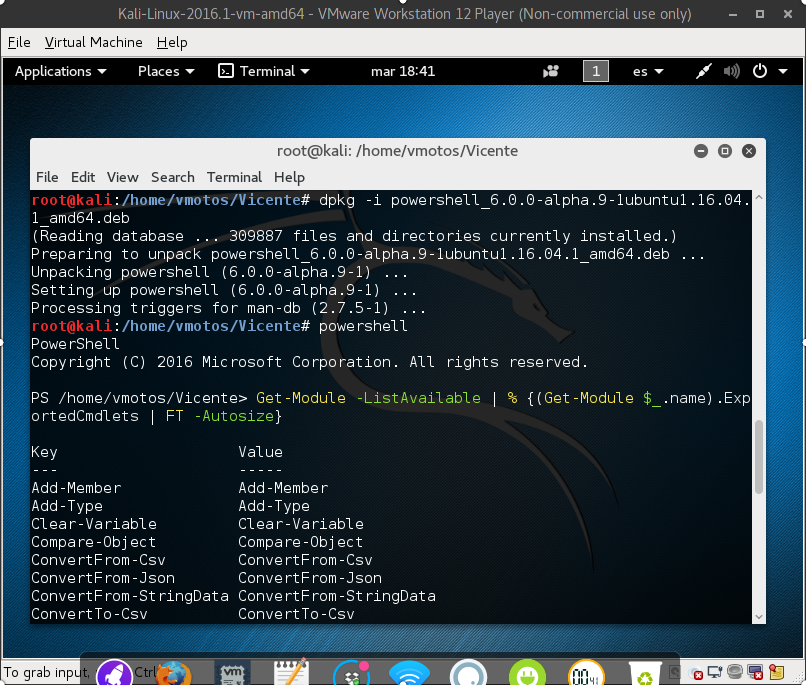
Task: Open the timer app icon in the taskbar
Action: [585, 672]
